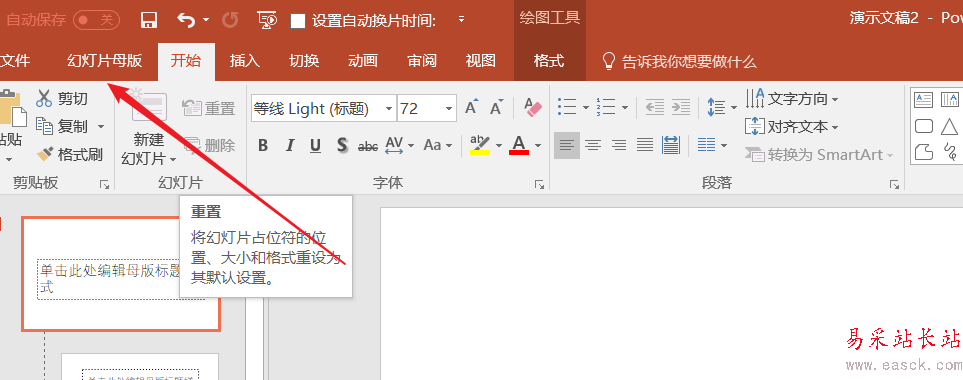Open the Paragraph dialog launcher
Screen dimensions: 963x380
(894, 184)
